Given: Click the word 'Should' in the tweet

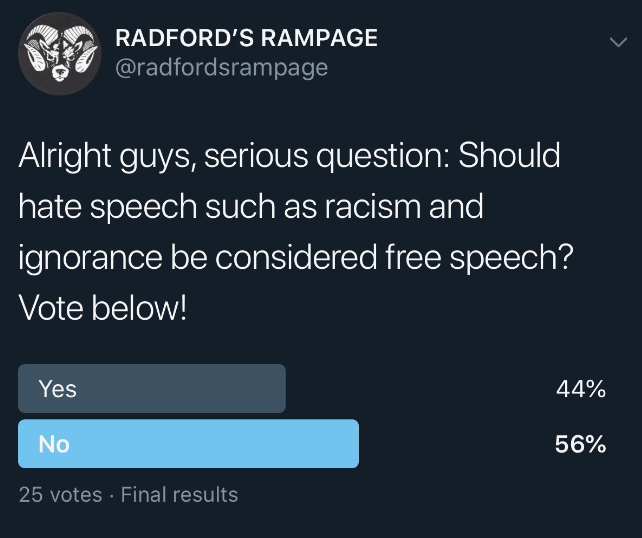Looking at the screenshot, I should pyautogui.click(x=509, y=155).
